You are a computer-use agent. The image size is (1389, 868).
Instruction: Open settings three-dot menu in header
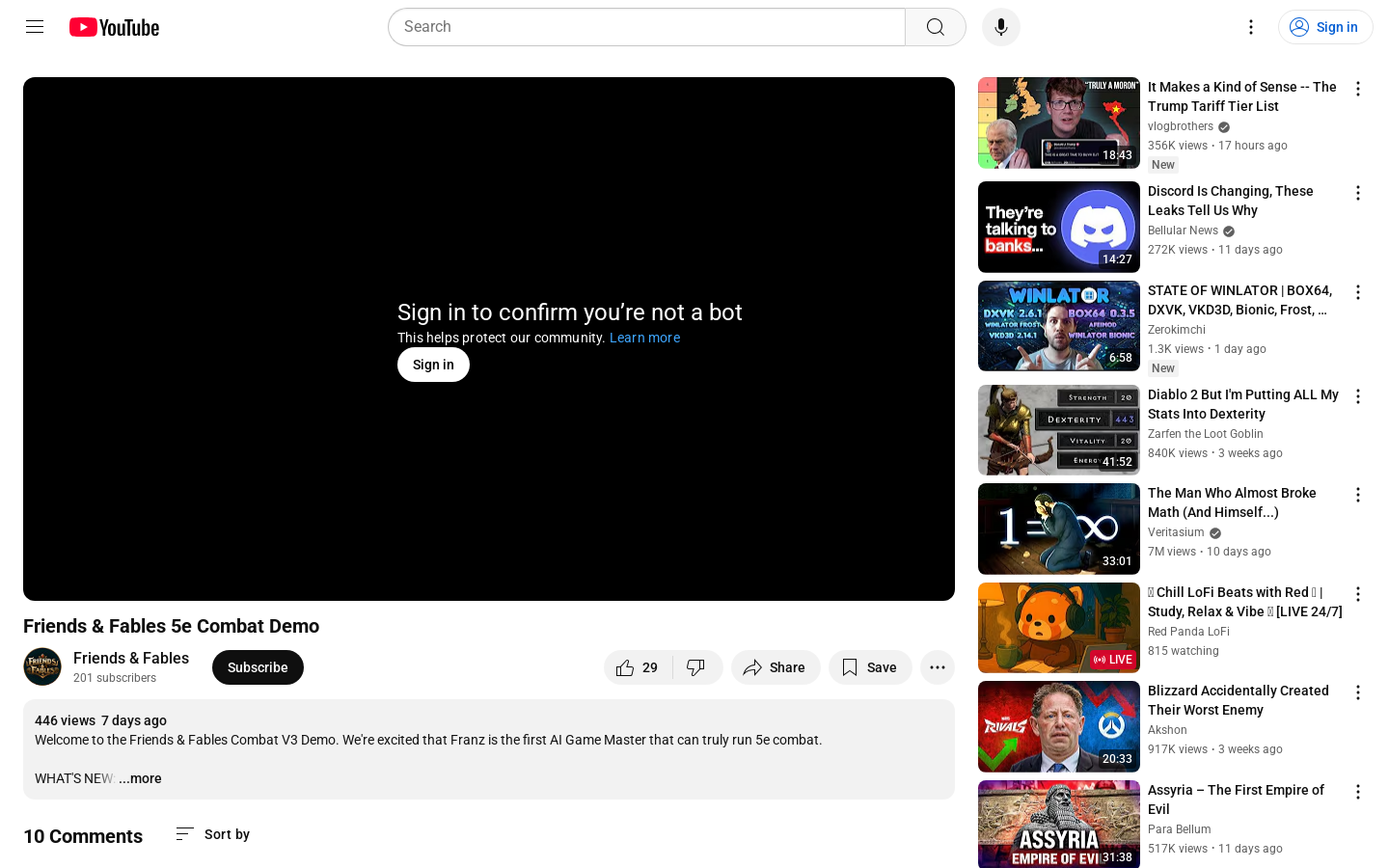click(x=1251, y=27)
